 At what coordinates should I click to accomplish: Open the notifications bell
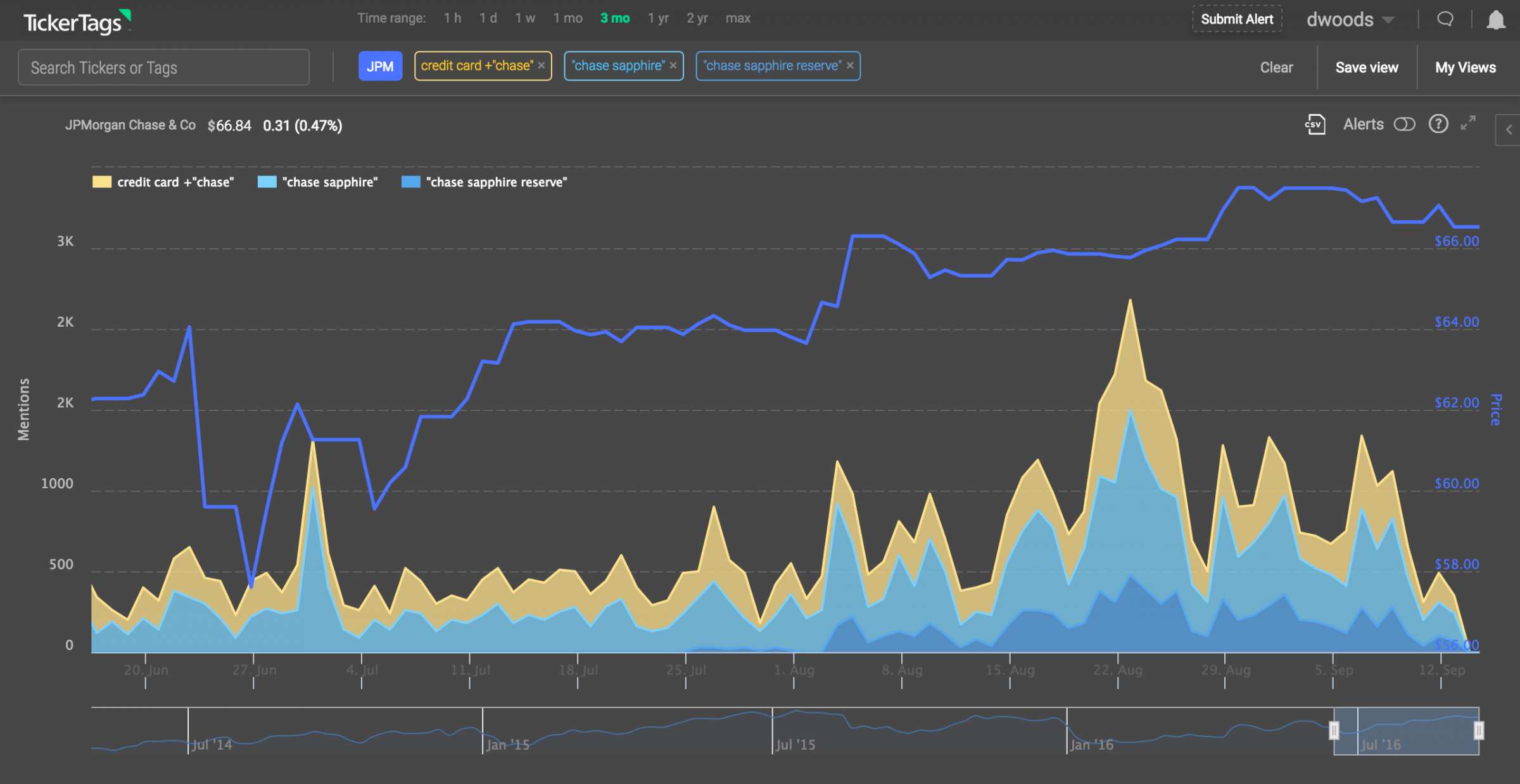click(x=1496, y=20)
